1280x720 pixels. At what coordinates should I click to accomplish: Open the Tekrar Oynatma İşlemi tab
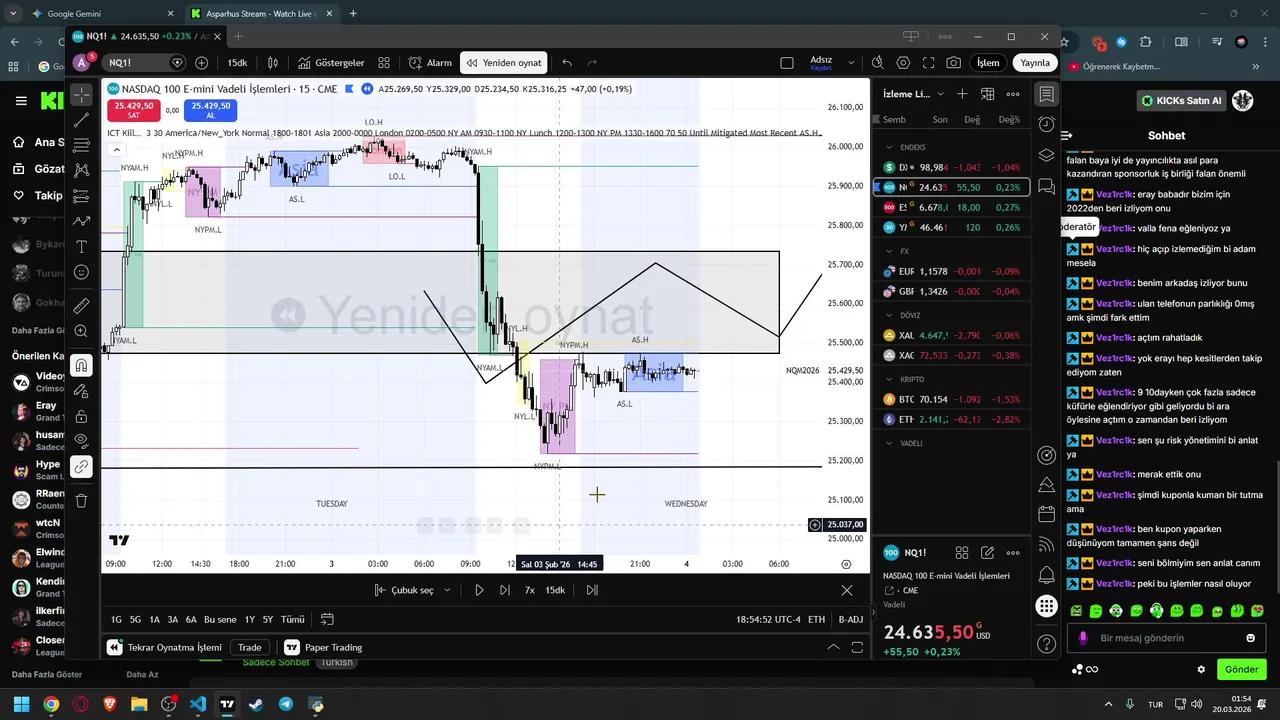[164, 647]
